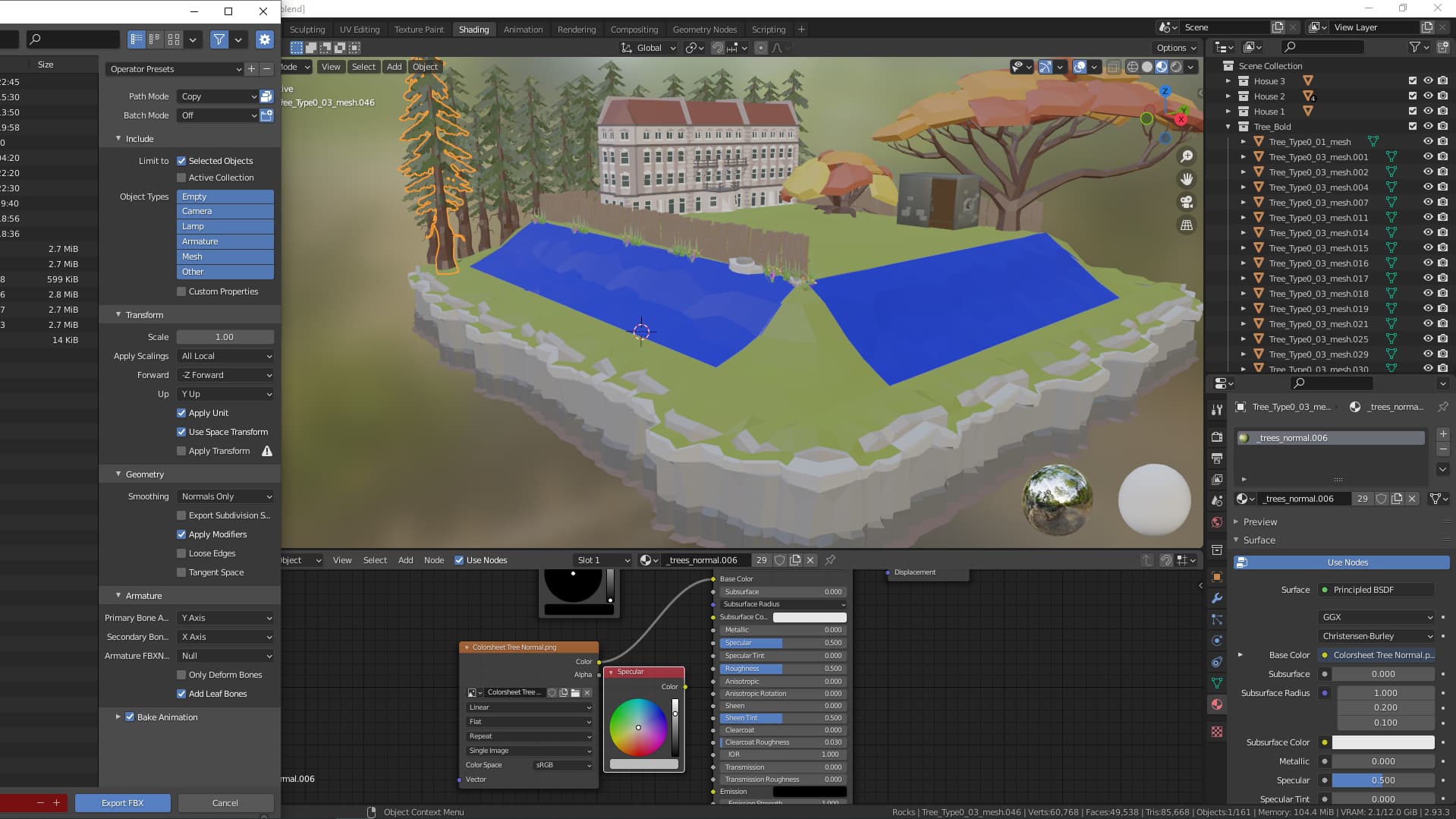Open the View Layer properties tab

[1217, 479]
